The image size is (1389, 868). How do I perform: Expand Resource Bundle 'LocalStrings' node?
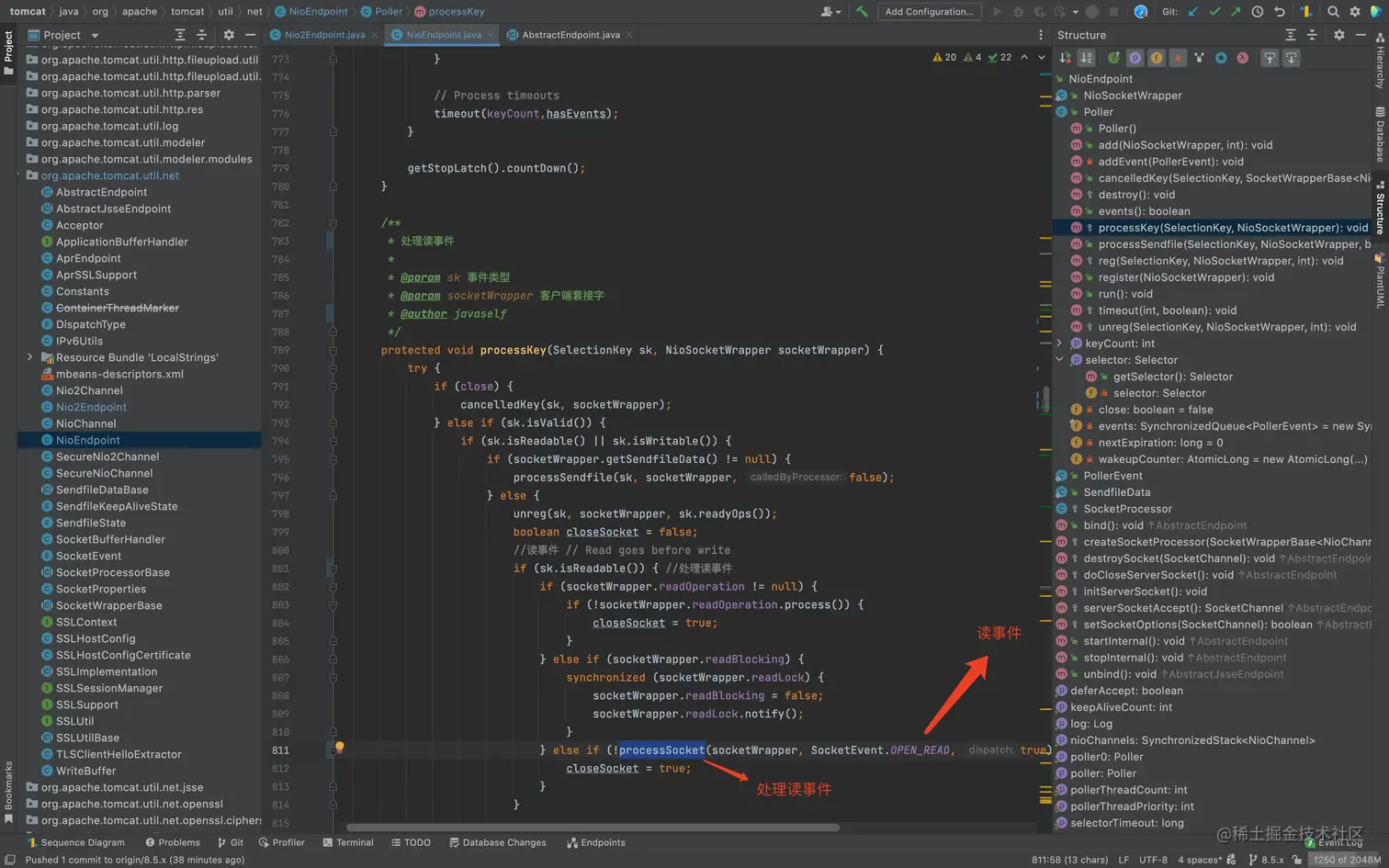[x=30, y=357]
